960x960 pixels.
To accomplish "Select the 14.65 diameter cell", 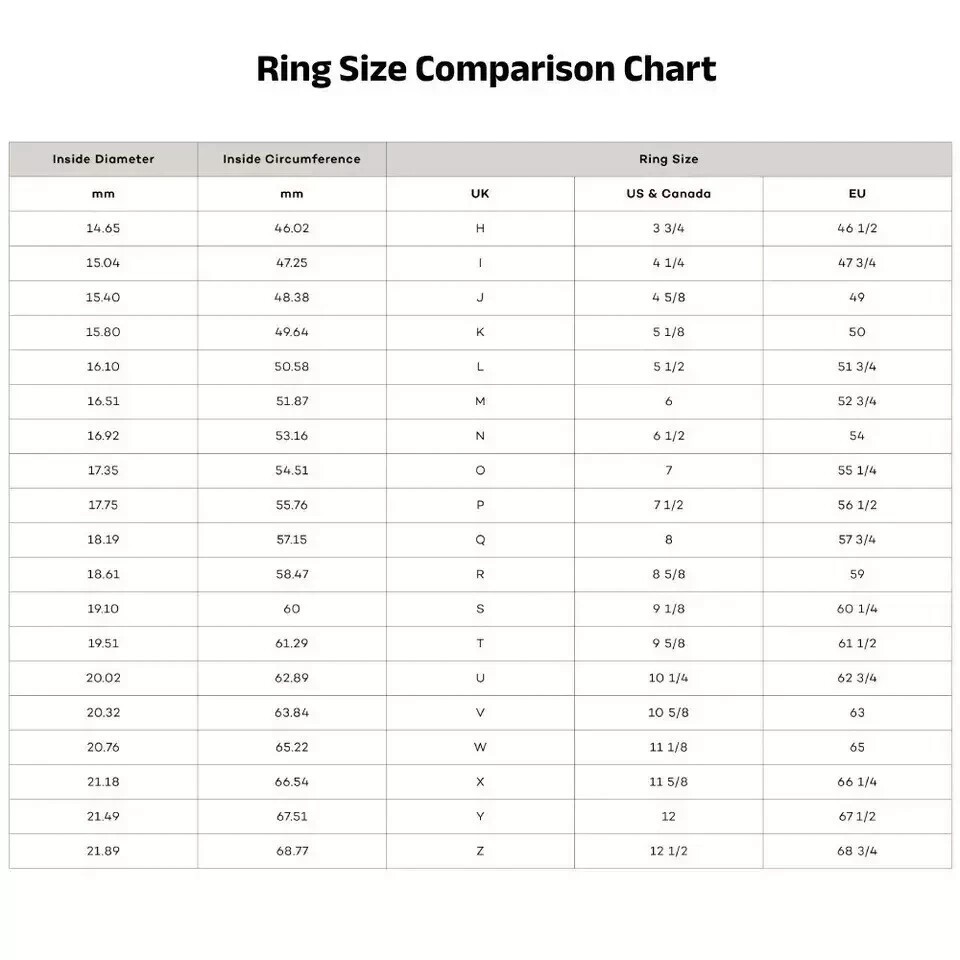I will 103,228.
